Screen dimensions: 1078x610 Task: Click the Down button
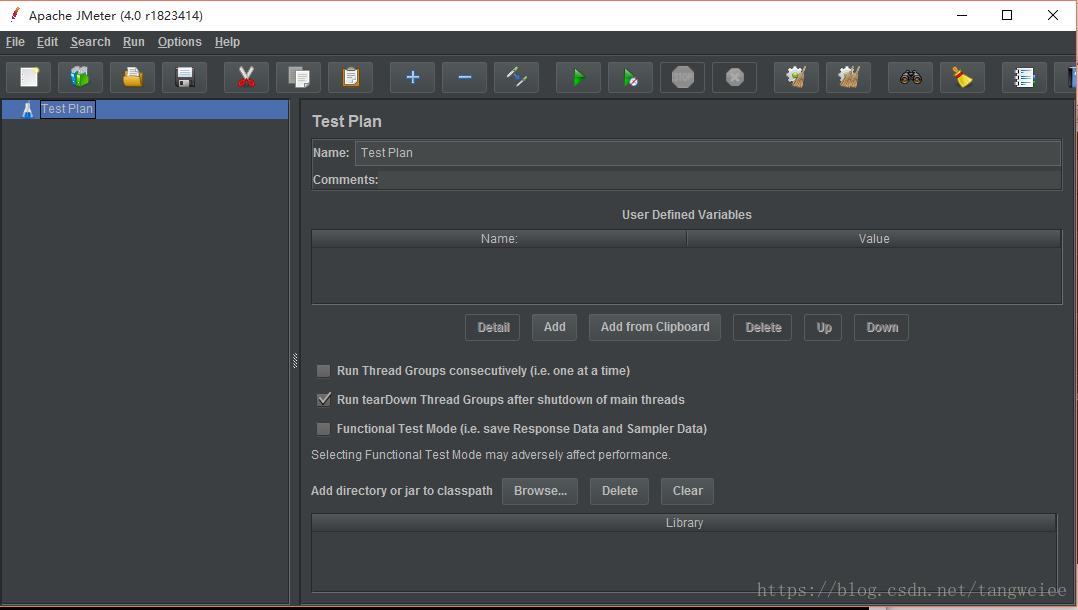coord(881,327)
